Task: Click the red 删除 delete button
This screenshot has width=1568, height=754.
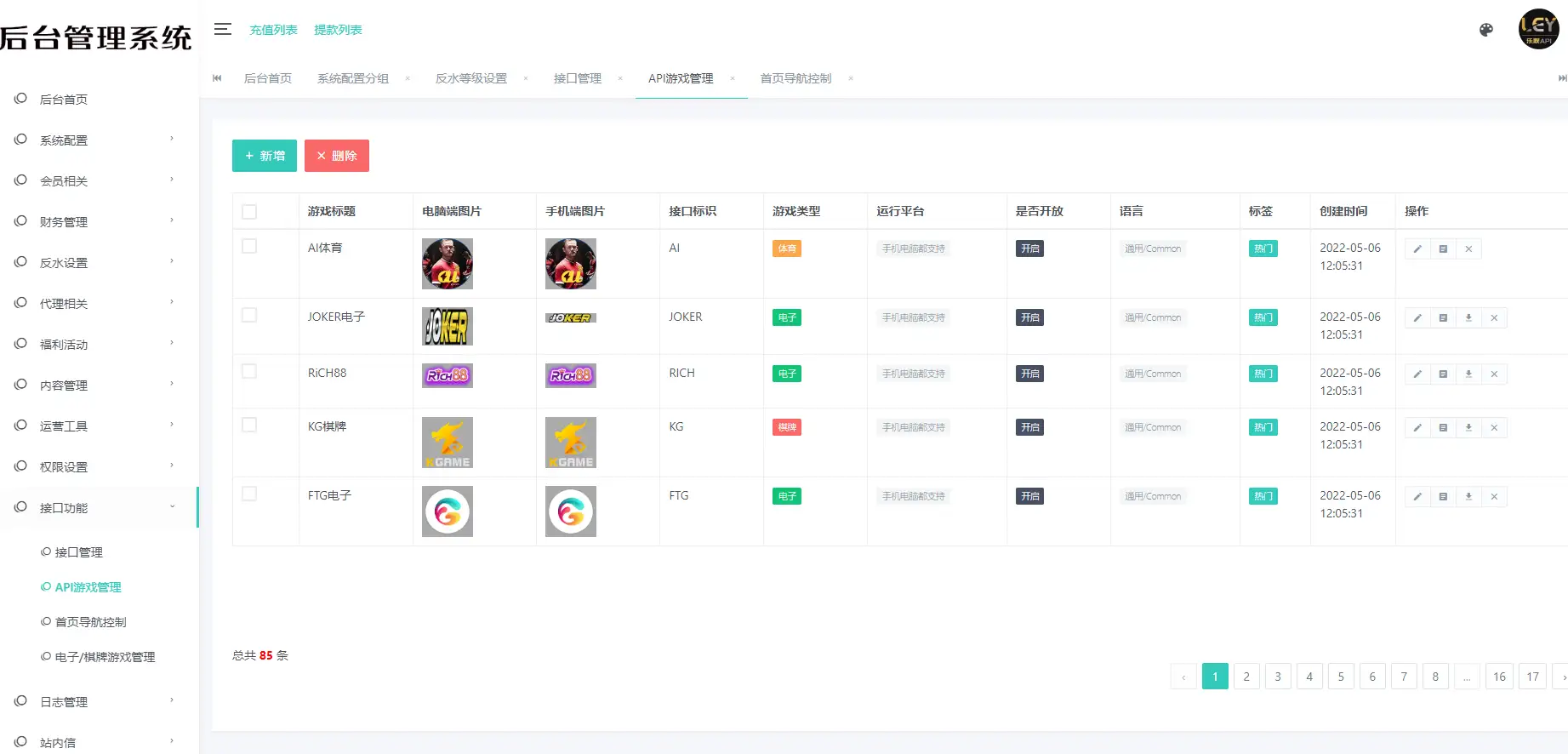Action: pos(337,156)
